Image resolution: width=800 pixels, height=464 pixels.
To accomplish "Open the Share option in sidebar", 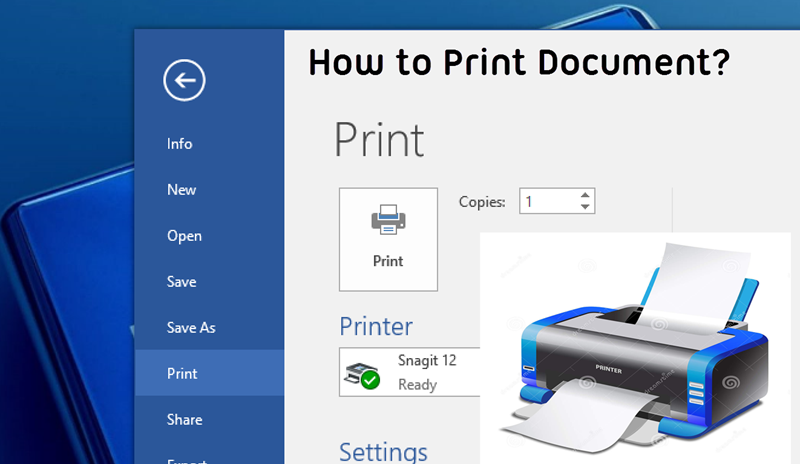I will click(x=184, y=420).
